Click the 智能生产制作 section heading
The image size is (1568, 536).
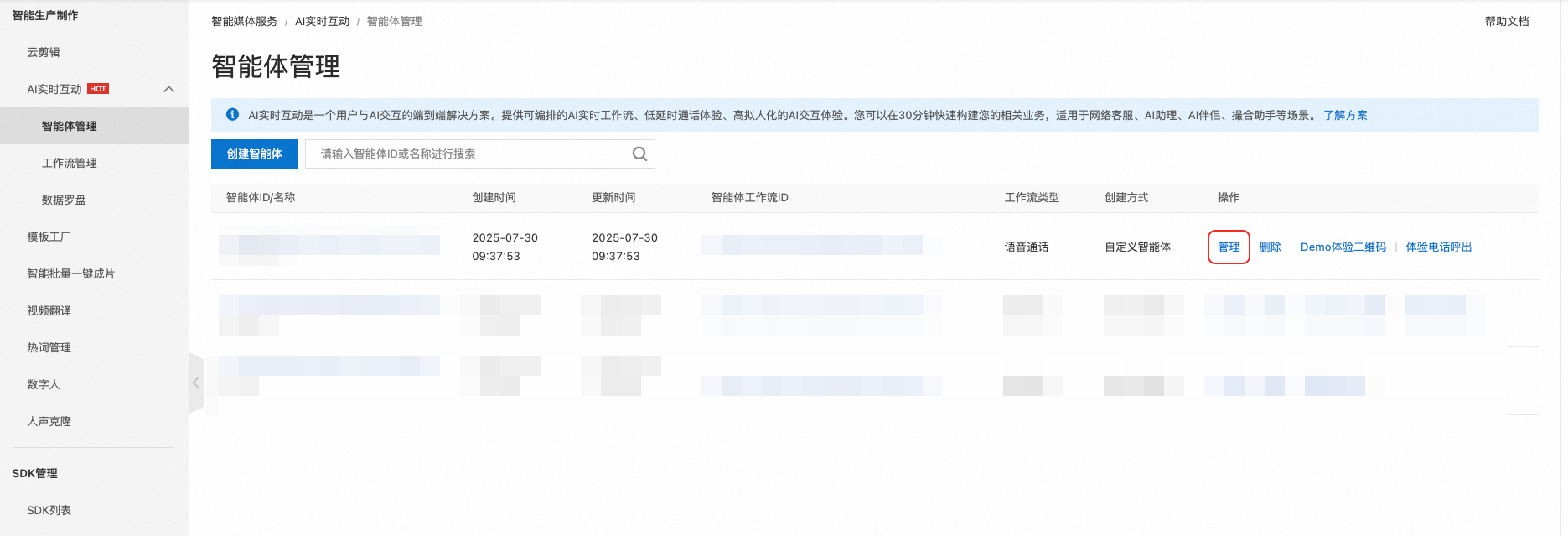(x=45, y=15)
